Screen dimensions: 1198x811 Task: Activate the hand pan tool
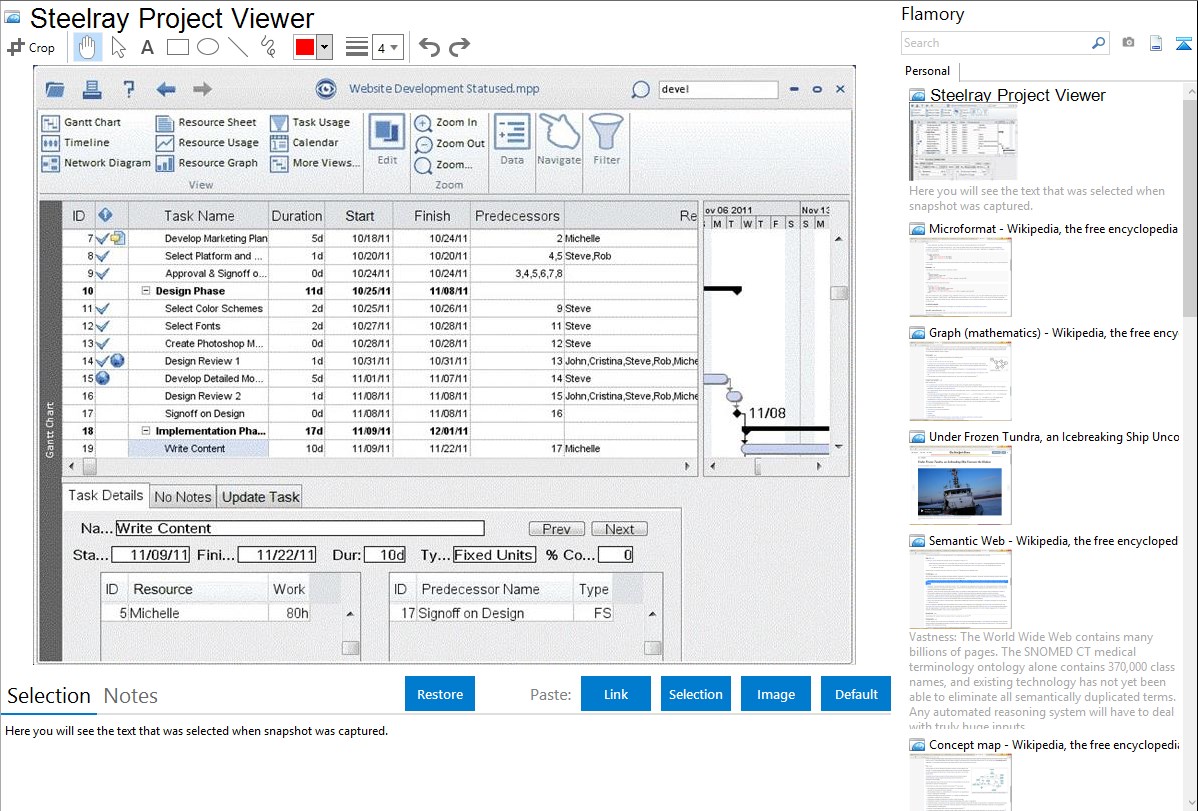[87, 47]
